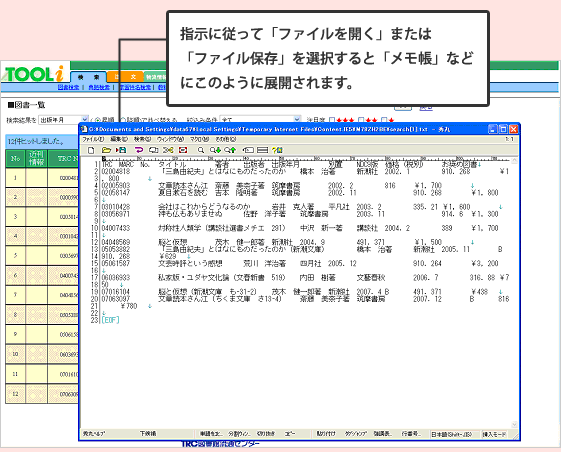The image size is (561, 452).
Task: Click the new document icon in editor toolbar
Action: pos(91,150)
